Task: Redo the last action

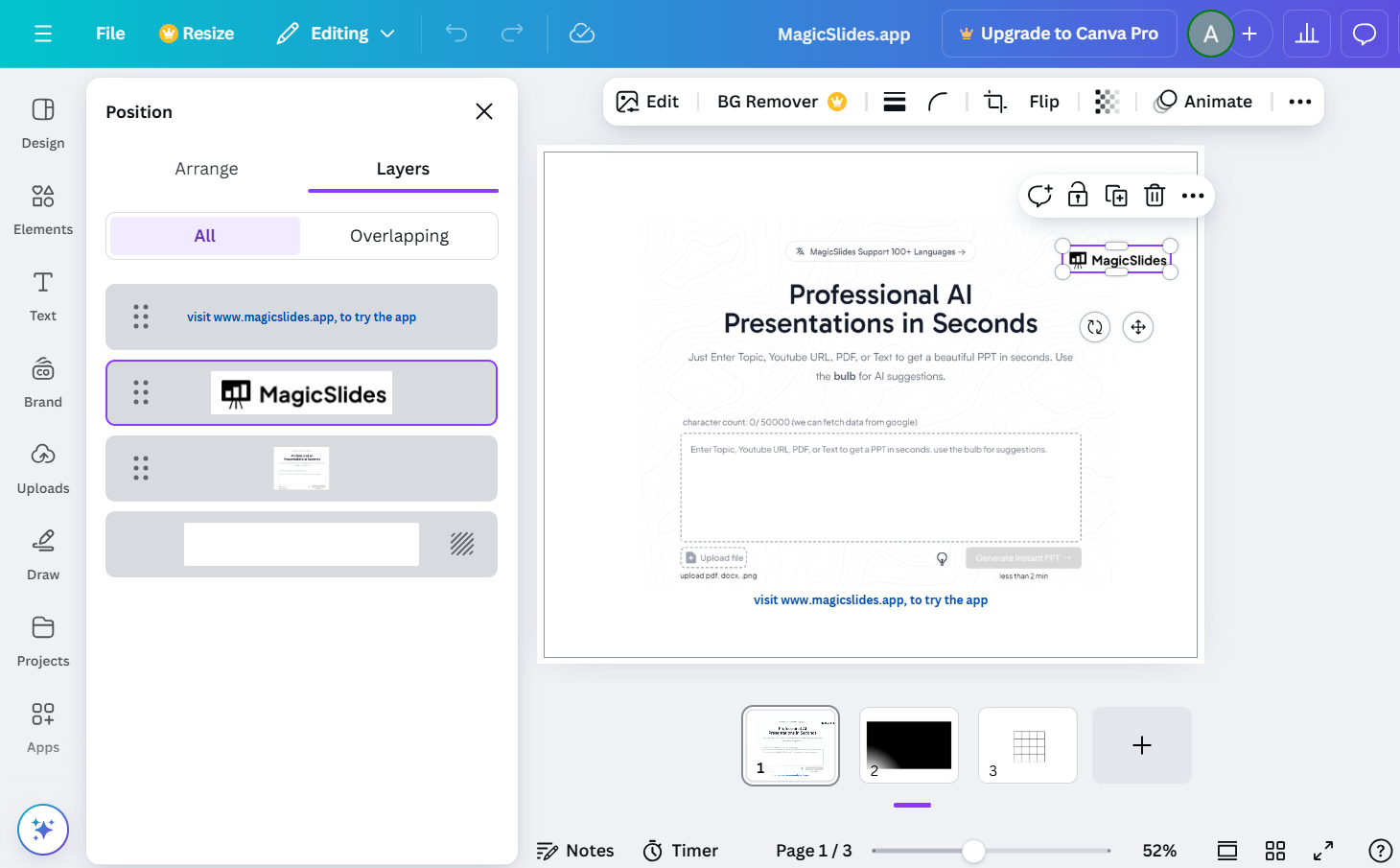Action: pos(512,34)
